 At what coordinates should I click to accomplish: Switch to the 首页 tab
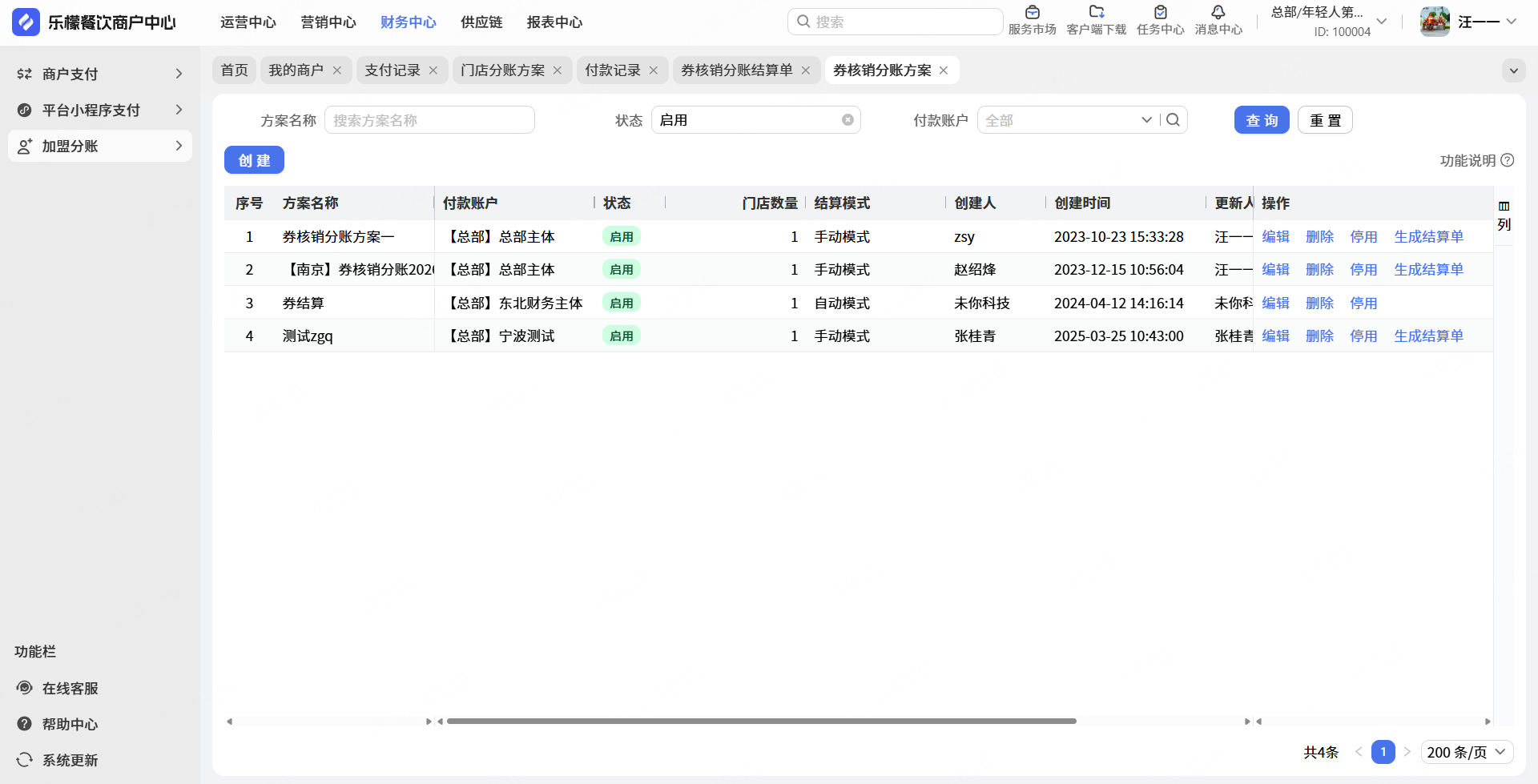235,70
